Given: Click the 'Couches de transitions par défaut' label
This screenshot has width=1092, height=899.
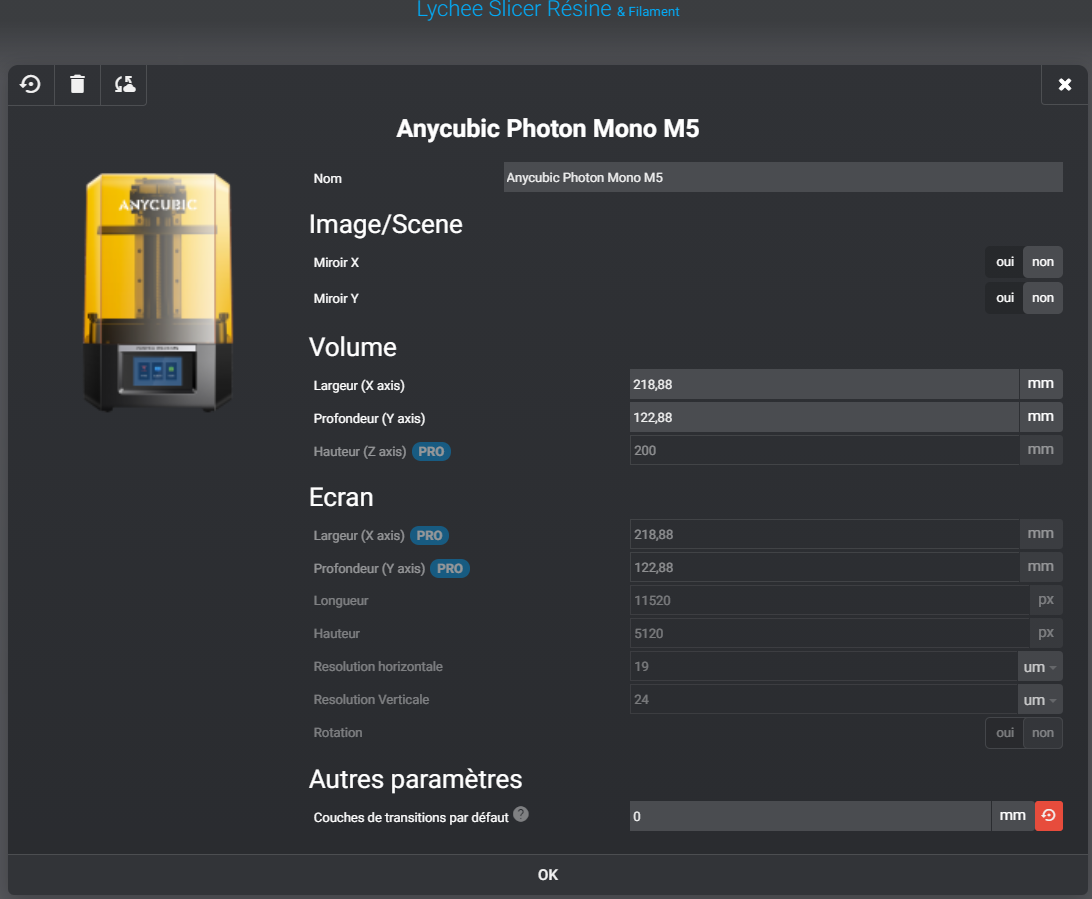Looking at the screenshot, I should pos(411,818).
